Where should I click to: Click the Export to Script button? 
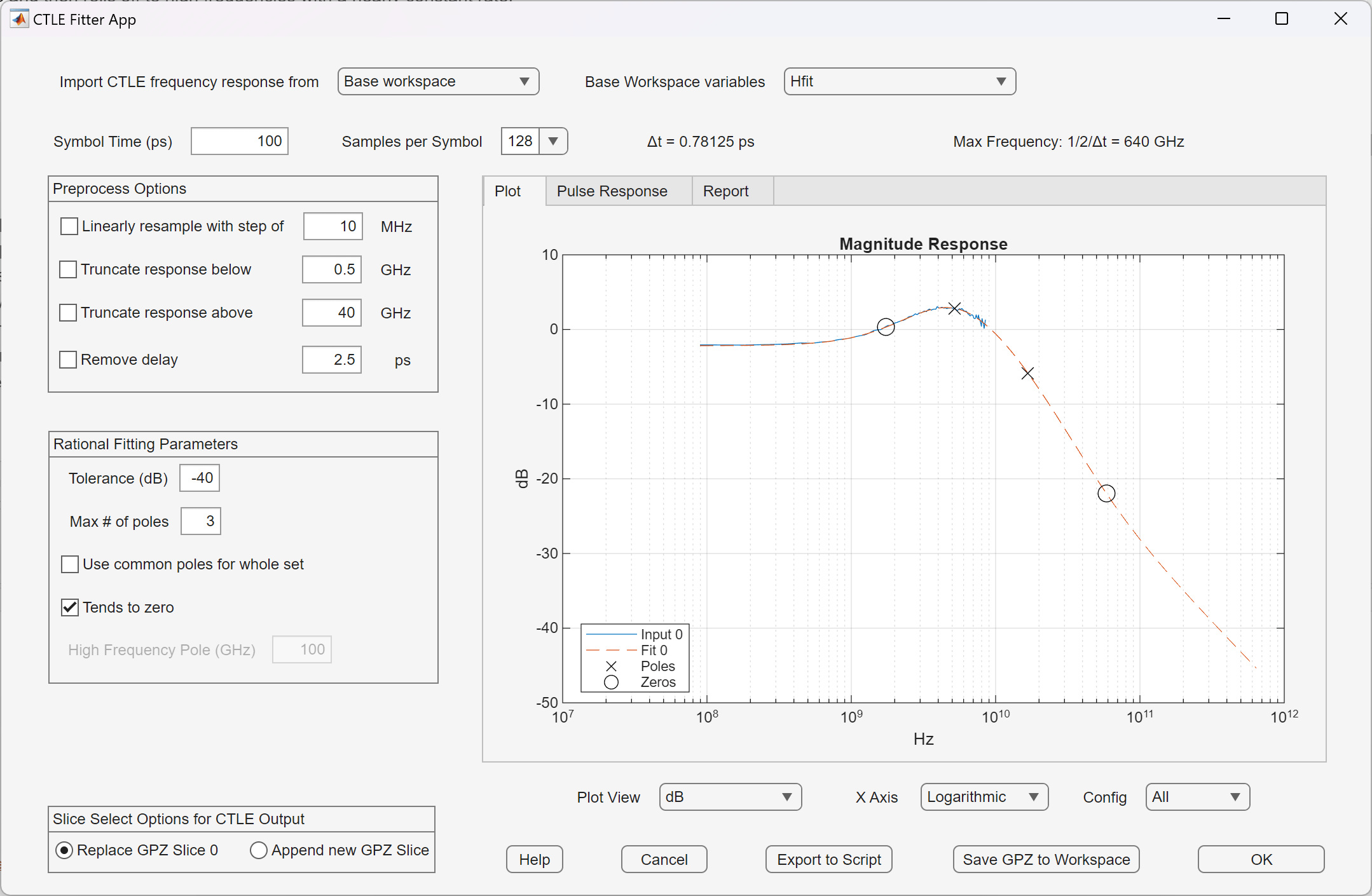pos(828,859)
